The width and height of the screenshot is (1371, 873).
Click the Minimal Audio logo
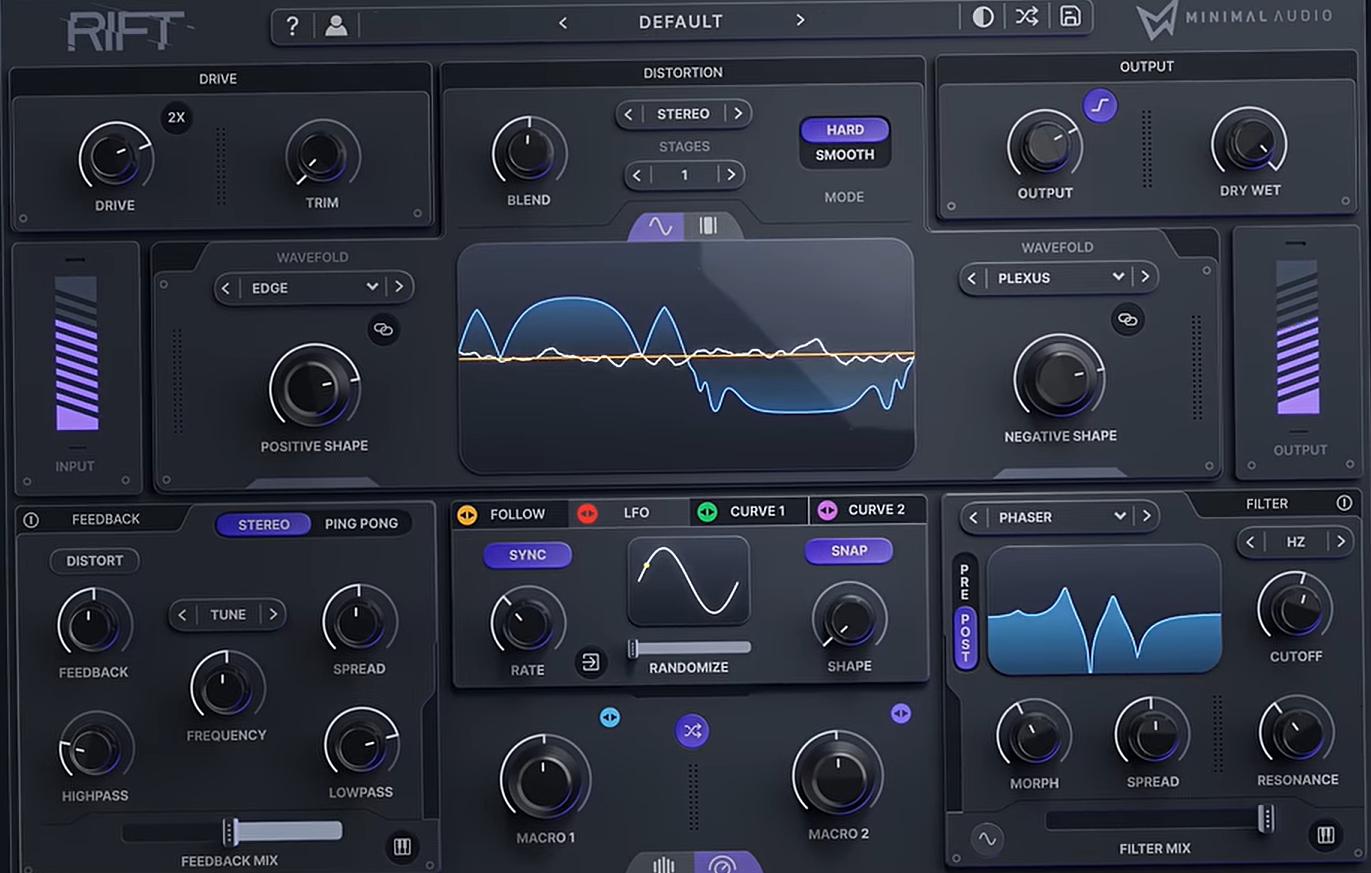pos(1235,20)
